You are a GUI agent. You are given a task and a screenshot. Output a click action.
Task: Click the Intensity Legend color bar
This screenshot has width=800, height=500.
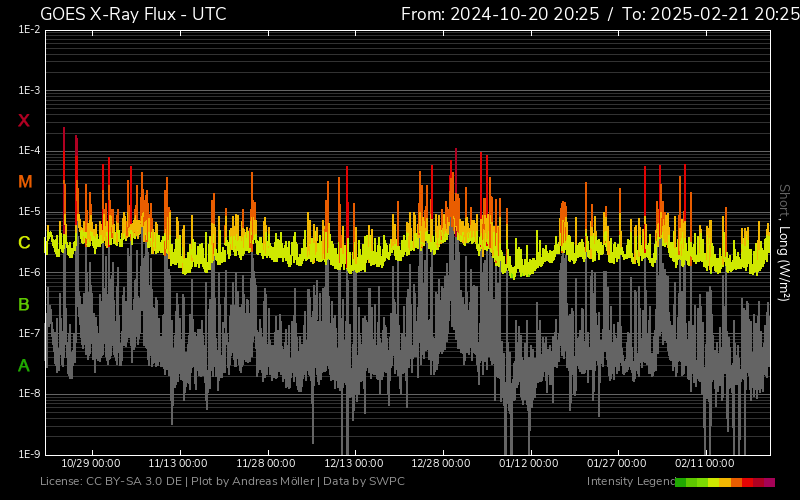(x=724, y=482)
